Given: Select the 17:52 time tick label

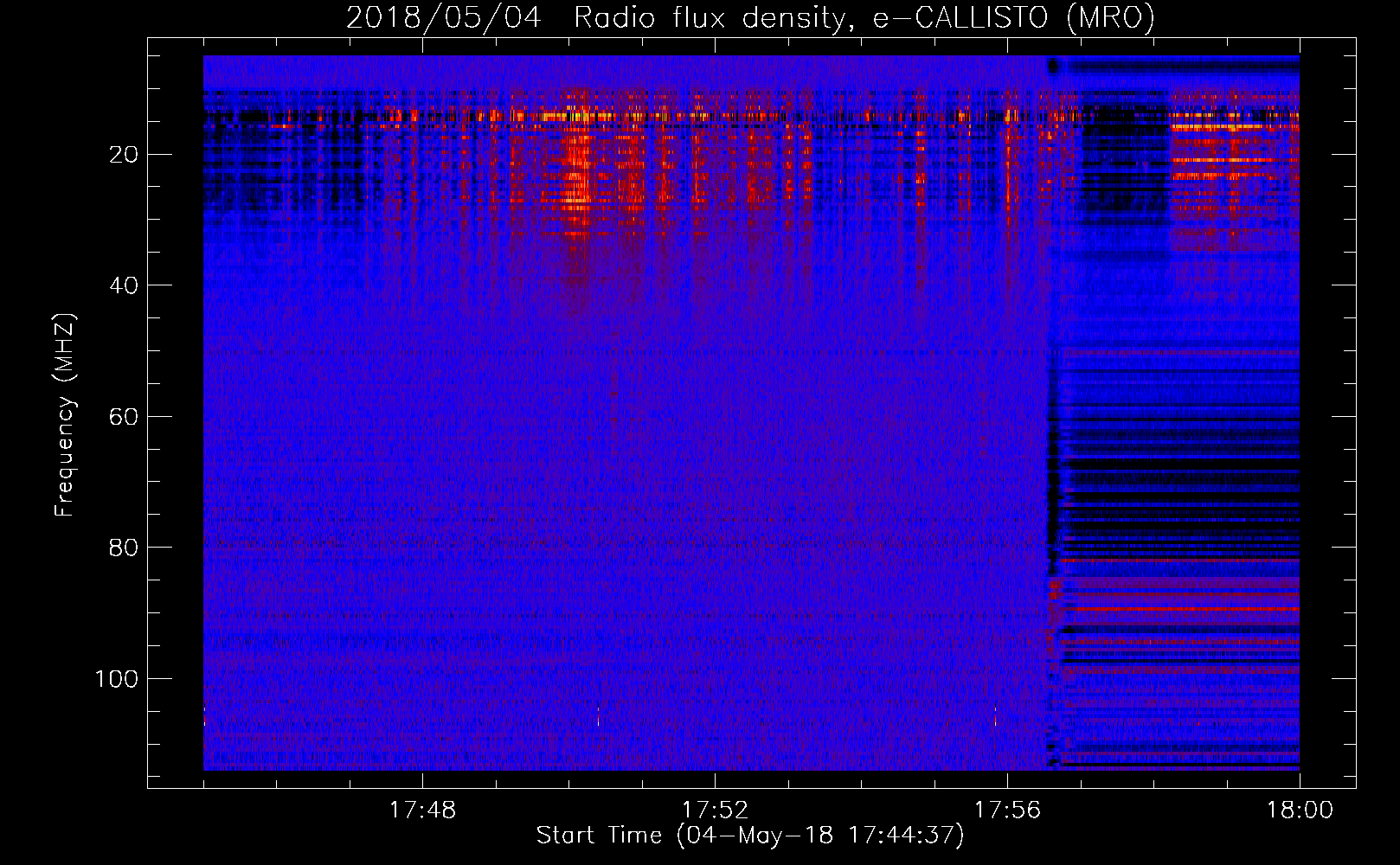Looking at the screenshot, I should pos(715,811).
